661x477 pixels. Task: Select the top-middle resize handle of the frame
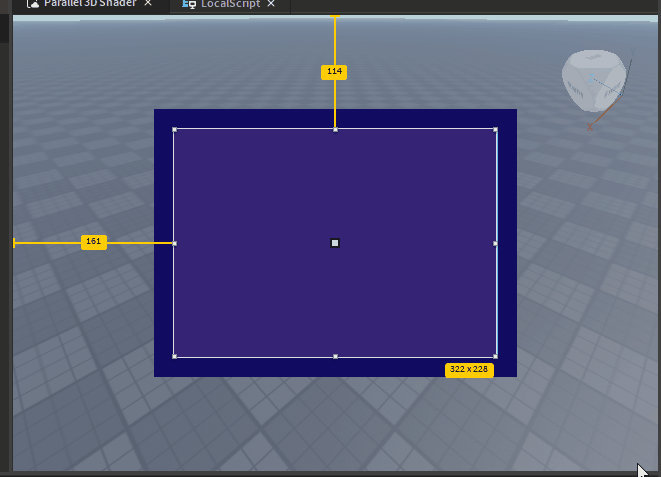click(x=336, y=130)
